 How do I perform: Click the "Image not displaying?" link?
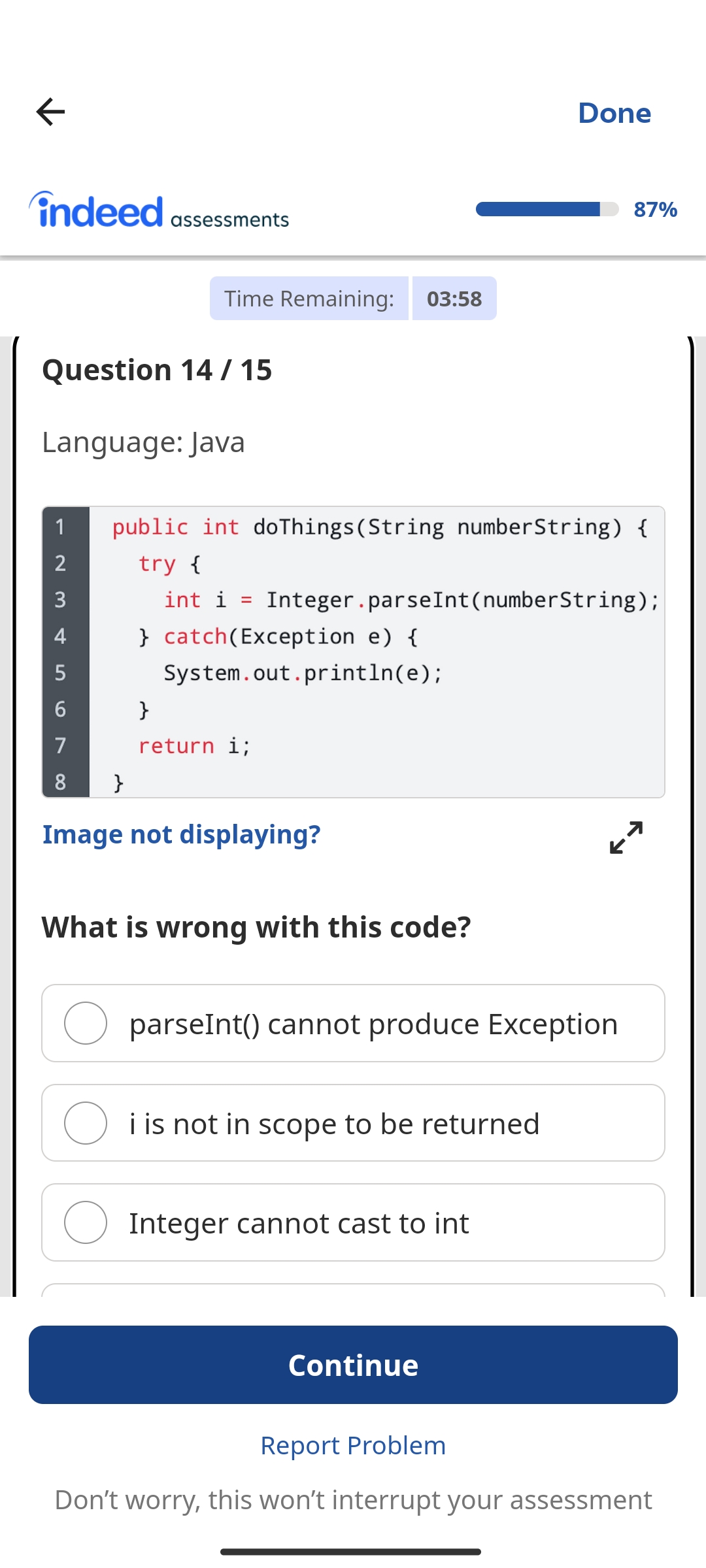click(x=181, y=834)
